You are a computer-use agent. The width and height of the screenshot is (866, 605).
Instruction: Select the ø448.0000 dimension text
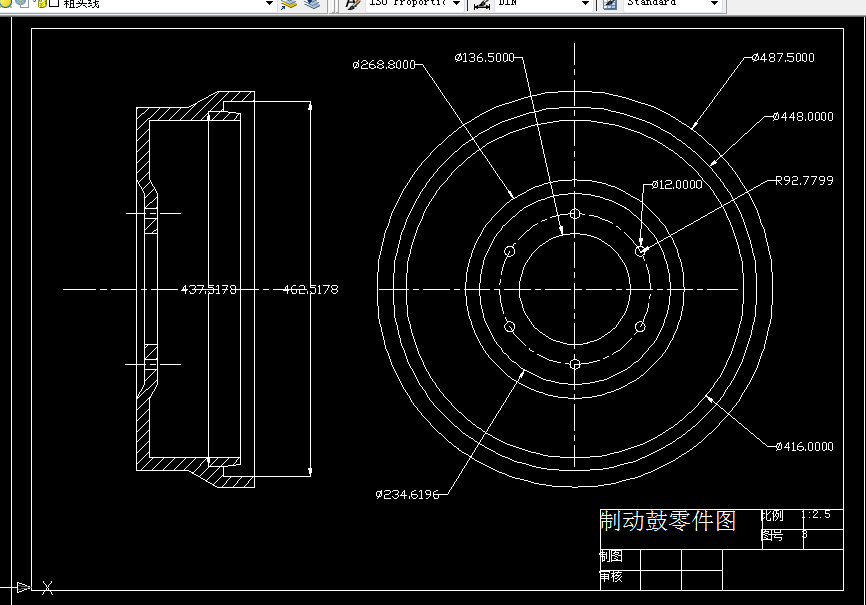pyautogui.click(x=803, y=117)
